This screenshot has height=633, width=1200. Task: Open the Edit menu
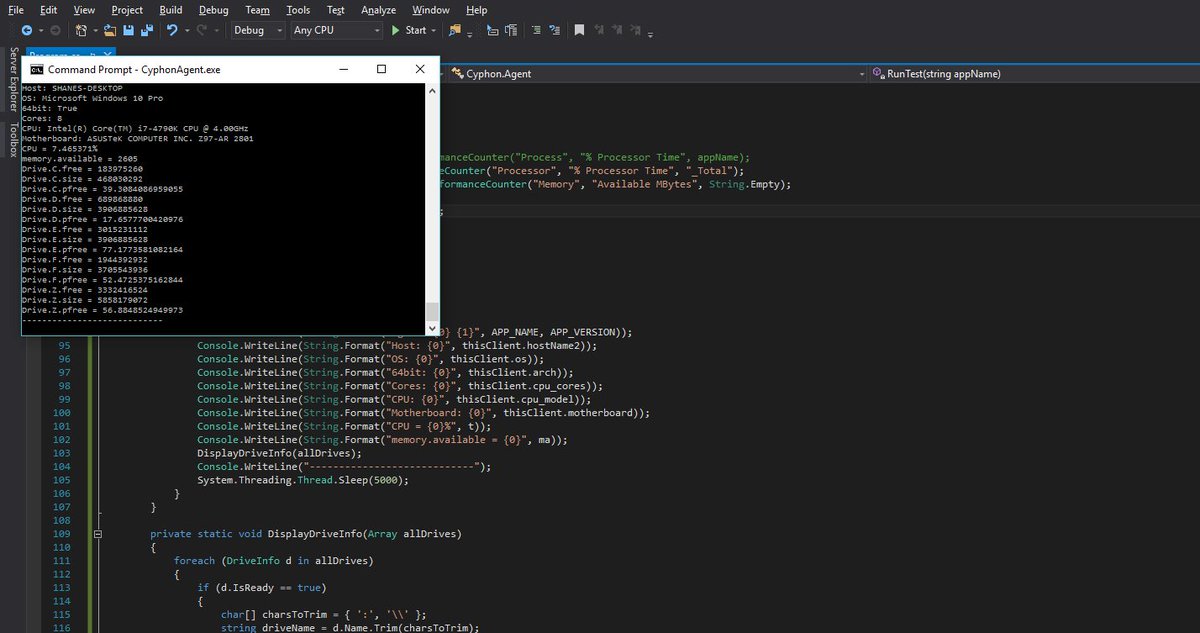[x=48, y=10]
